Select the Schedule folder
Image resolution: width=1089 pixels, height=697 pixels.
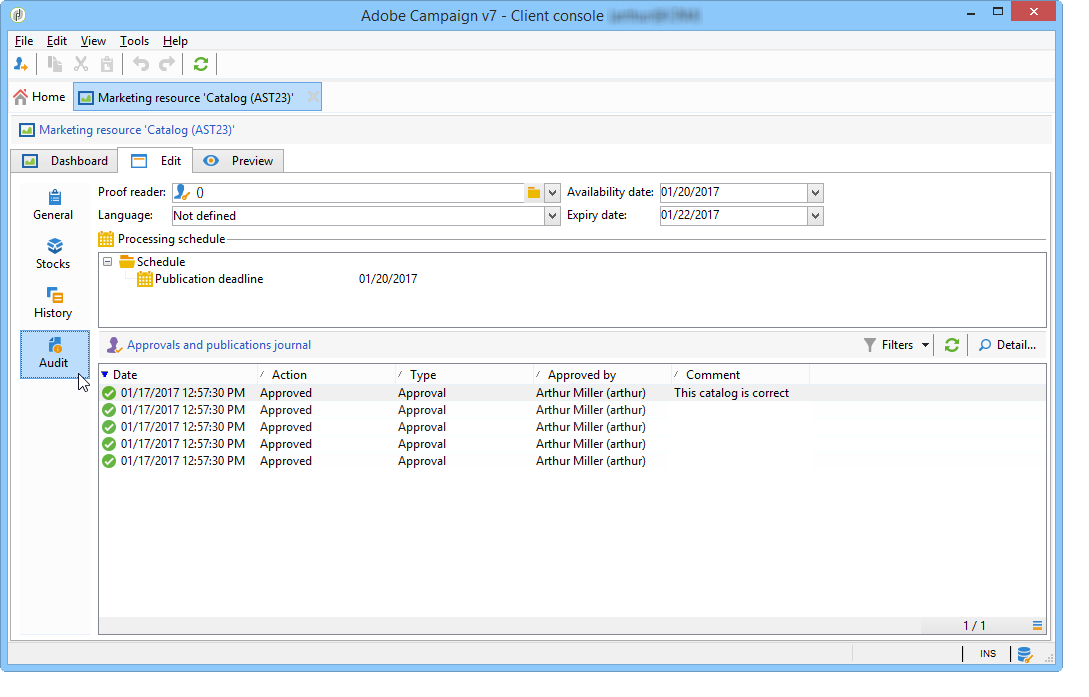pos(153,262)
